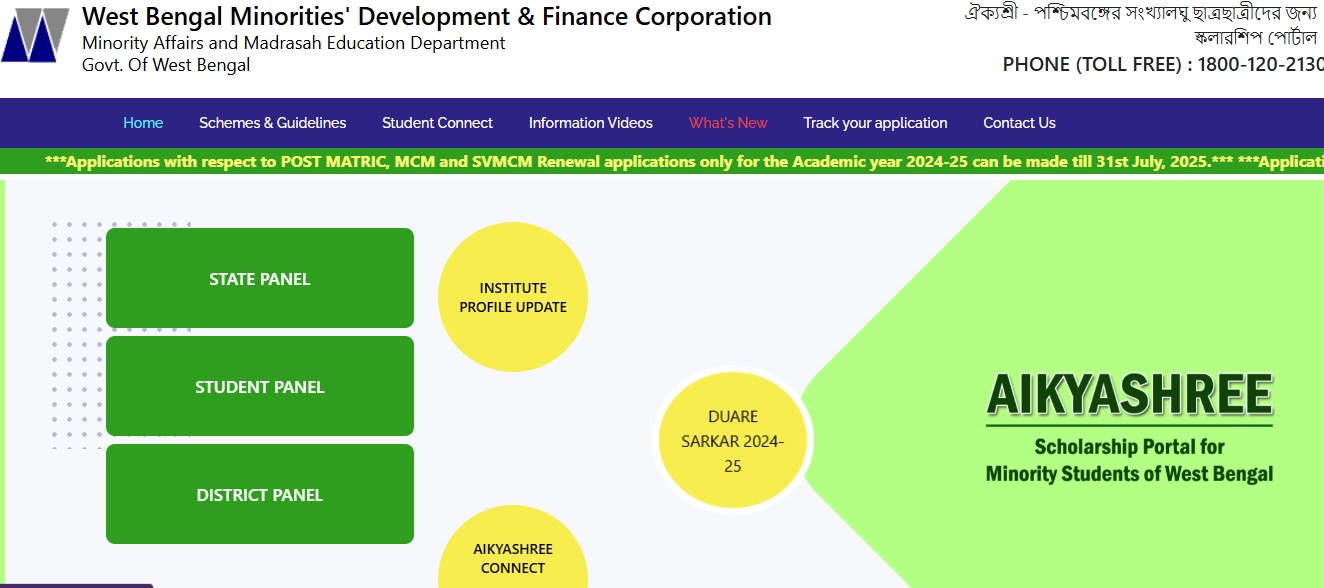Open the Student Panel button
Viewport: 1324px width, 588px height.
click(x=260, y=386)
